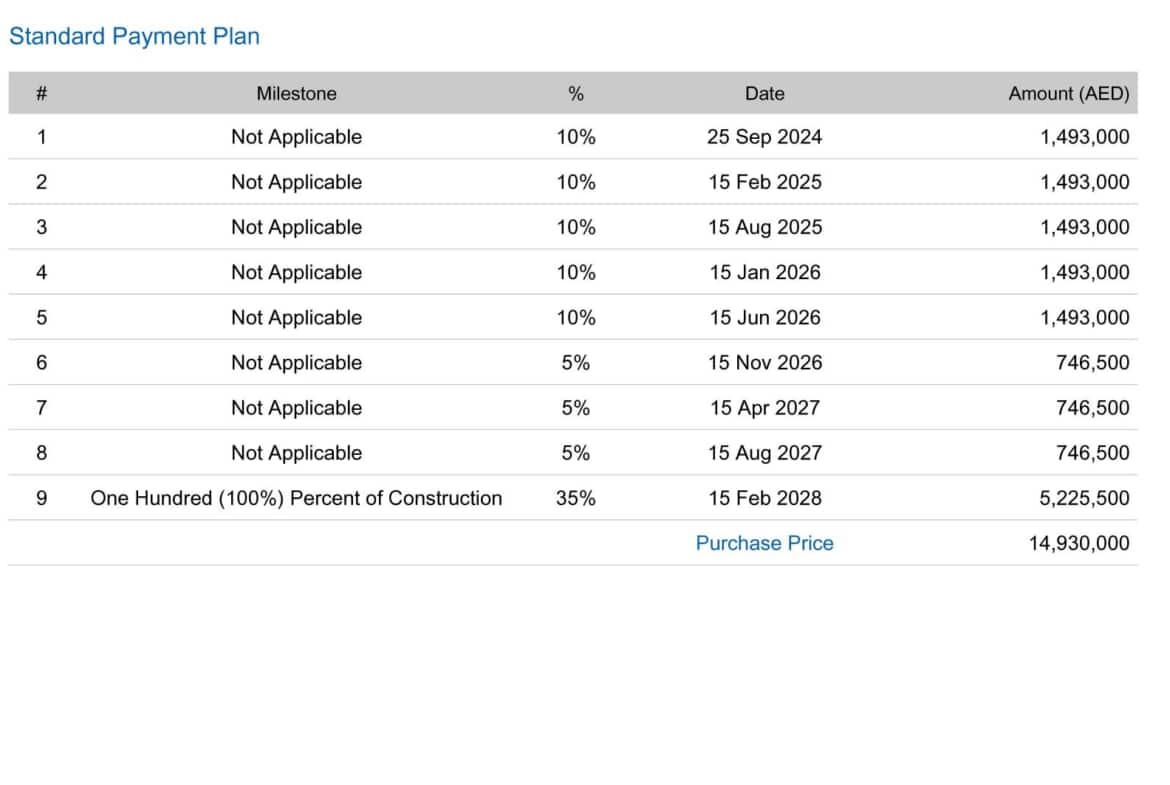Select the 15 Apr 2027 date cell
This screenshot has width=1170, height=785.
pyautogui.click(x=764, y=407)
